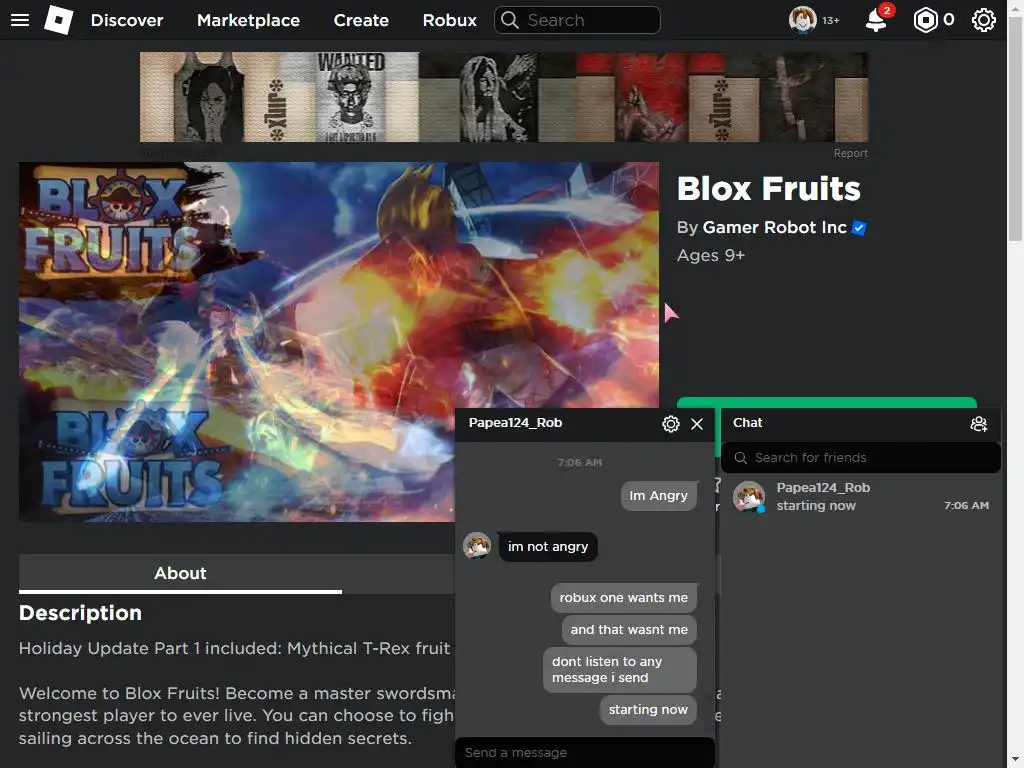Screen dimensions: 1024x768
Task: Click the Papea124_Rob chat window title
Action: coord(515,423)
